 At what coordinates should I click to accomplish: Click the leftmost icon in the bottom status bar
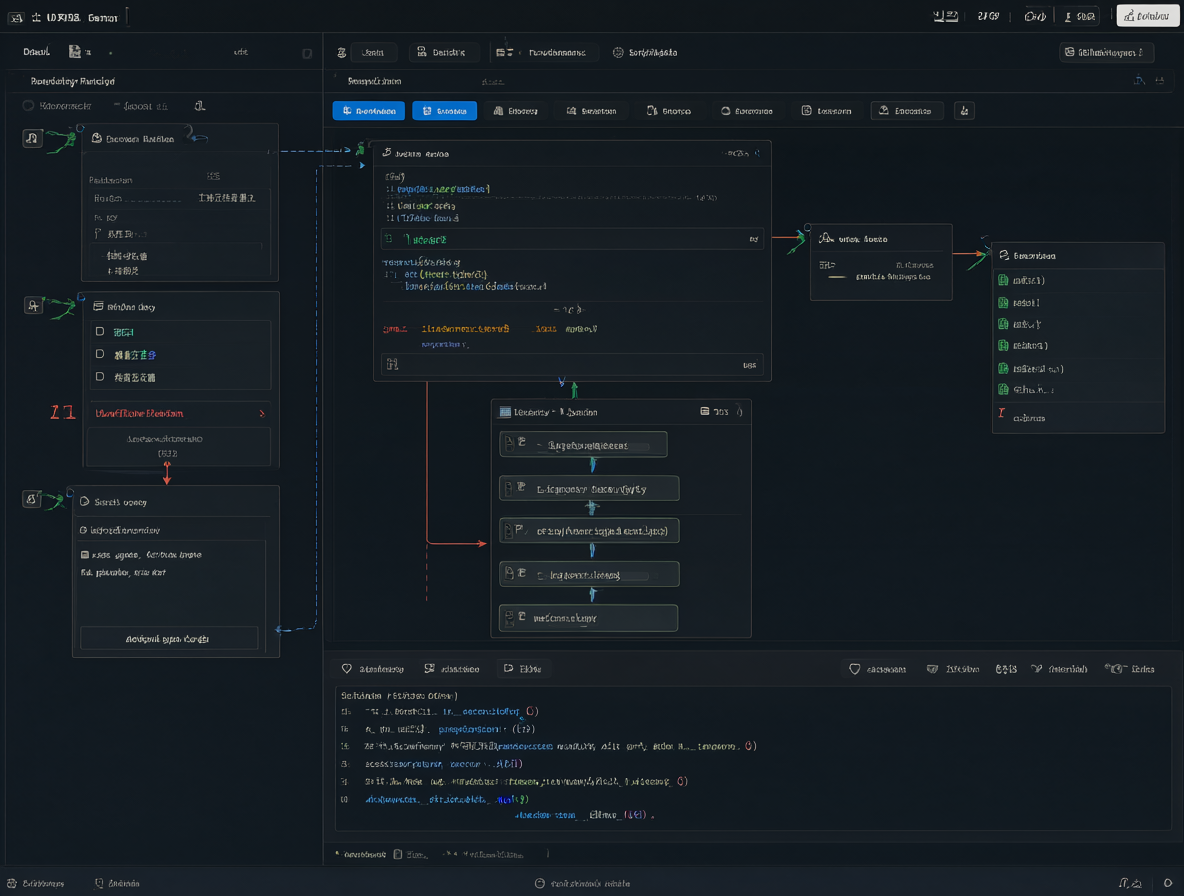coord(12,883)
